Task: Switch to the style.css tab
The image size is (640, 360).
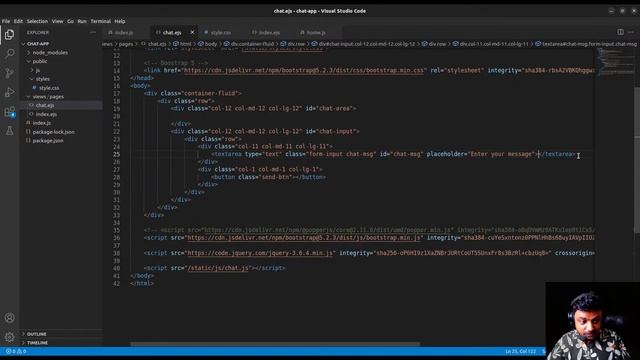Action: point(221,33)
